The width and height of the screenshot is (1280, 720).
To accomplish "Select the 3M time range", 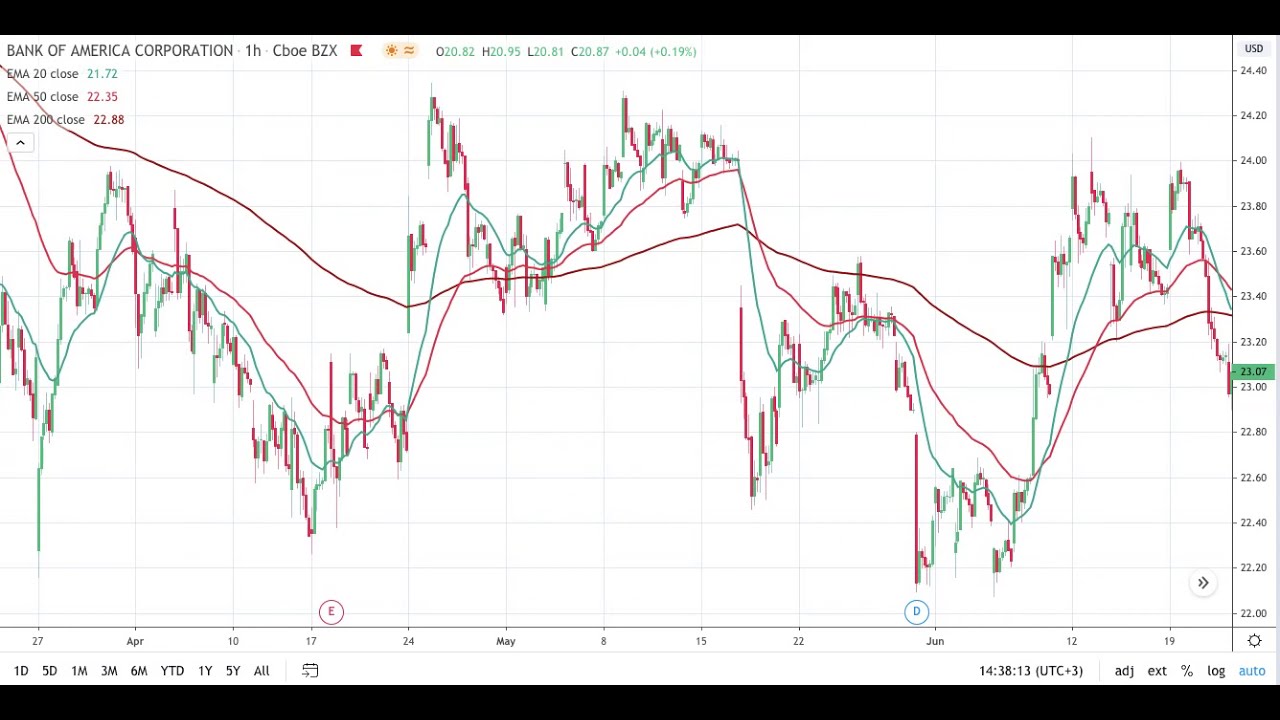I will click(x=109, y=671).
